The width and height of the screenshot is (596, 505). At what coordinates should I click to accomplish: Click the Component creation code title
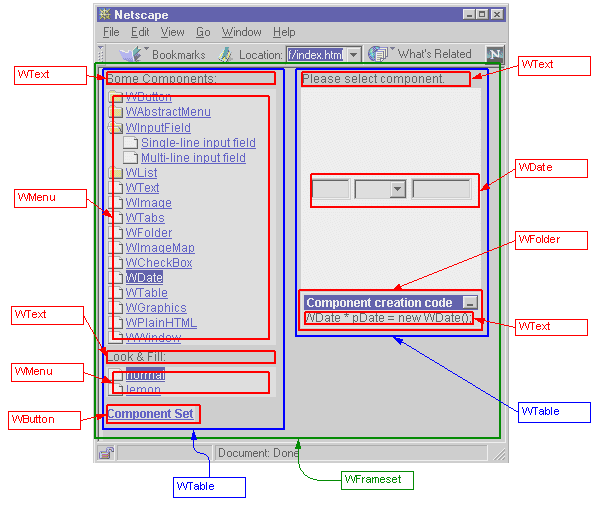click(379, 302)
